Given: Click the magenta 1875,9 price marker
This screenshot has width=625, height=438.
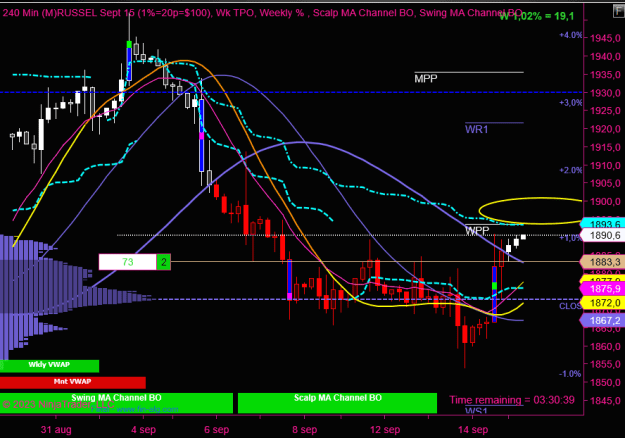Looking at the screenshot, I should coord(603,289).
